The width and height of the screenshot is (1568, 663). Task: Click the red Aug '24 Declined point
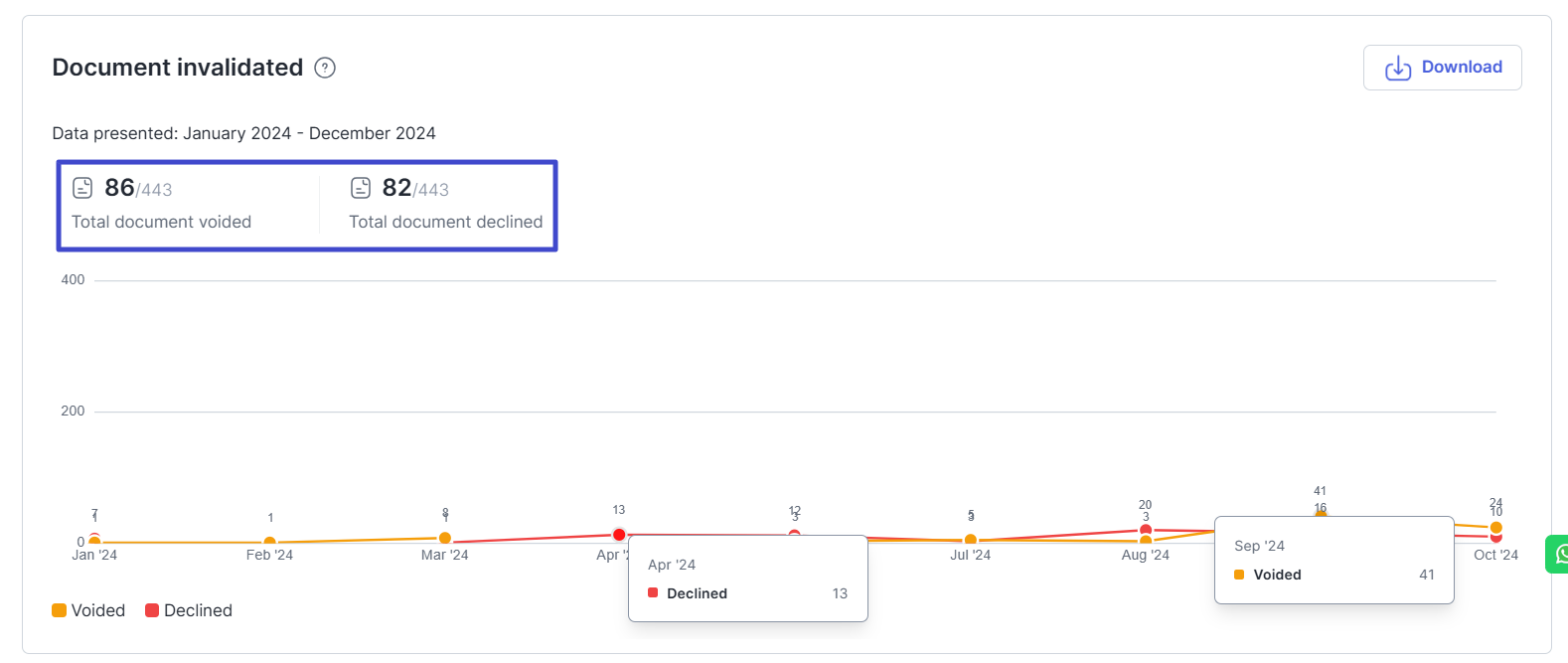1146,530
